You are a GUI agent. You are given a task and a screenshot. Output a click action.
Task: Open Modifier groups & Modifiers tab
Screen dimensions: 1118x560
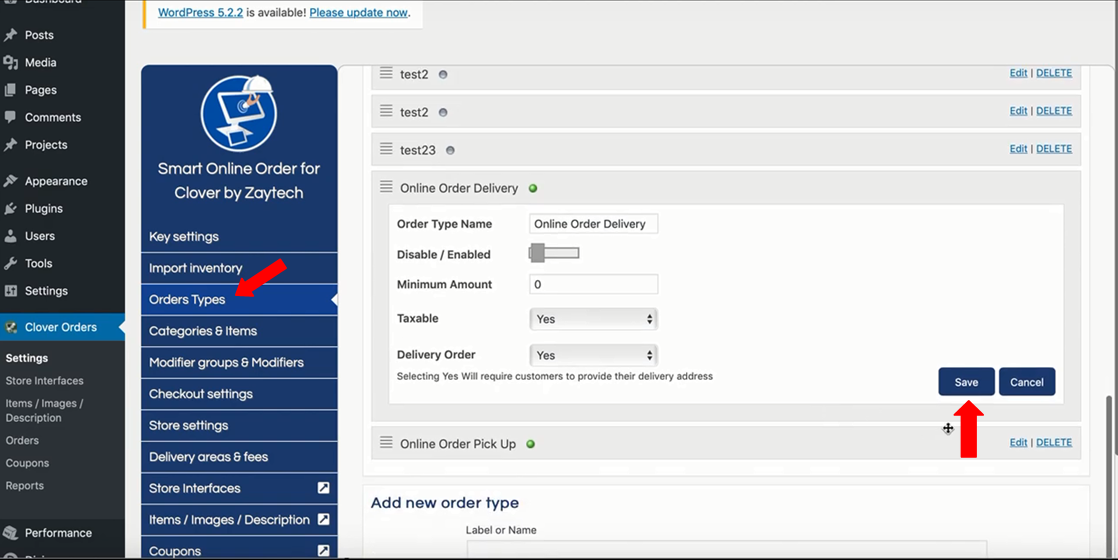[x=239, y=362]
